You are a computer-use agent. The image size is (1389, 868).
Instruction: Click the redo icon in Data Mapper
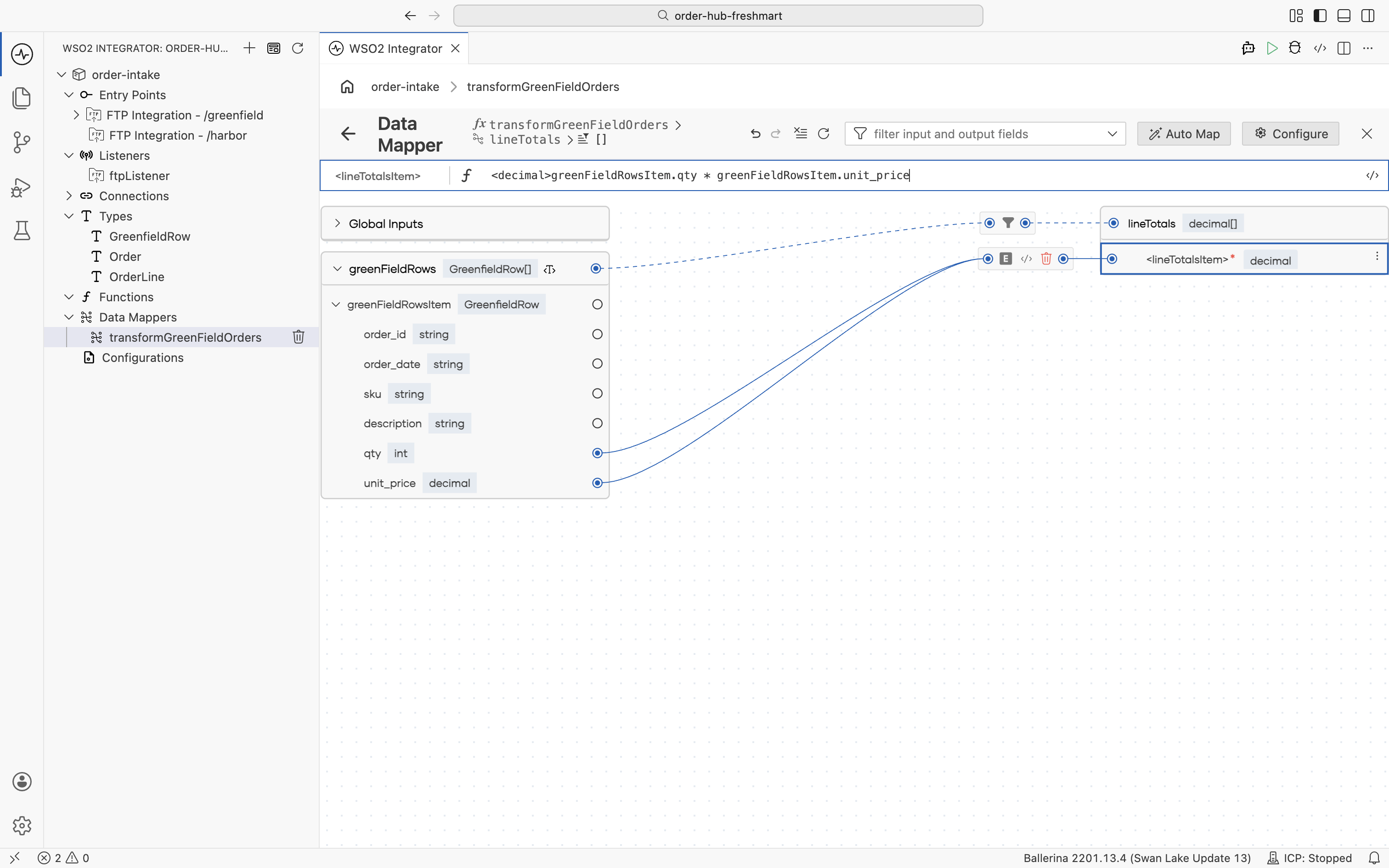(x=775, y=134)
